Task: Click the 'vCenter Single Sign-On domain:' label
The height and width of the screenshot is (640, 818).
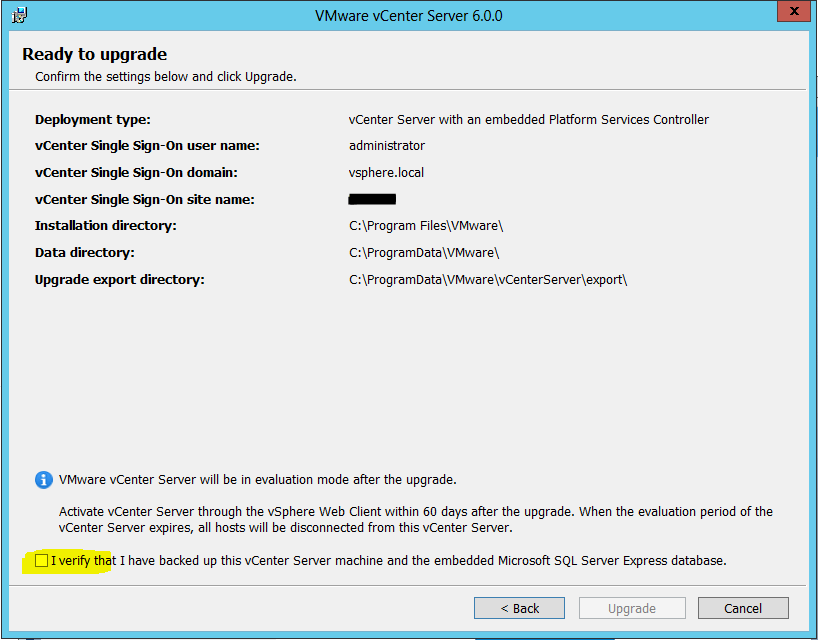Action: (136, 173)
